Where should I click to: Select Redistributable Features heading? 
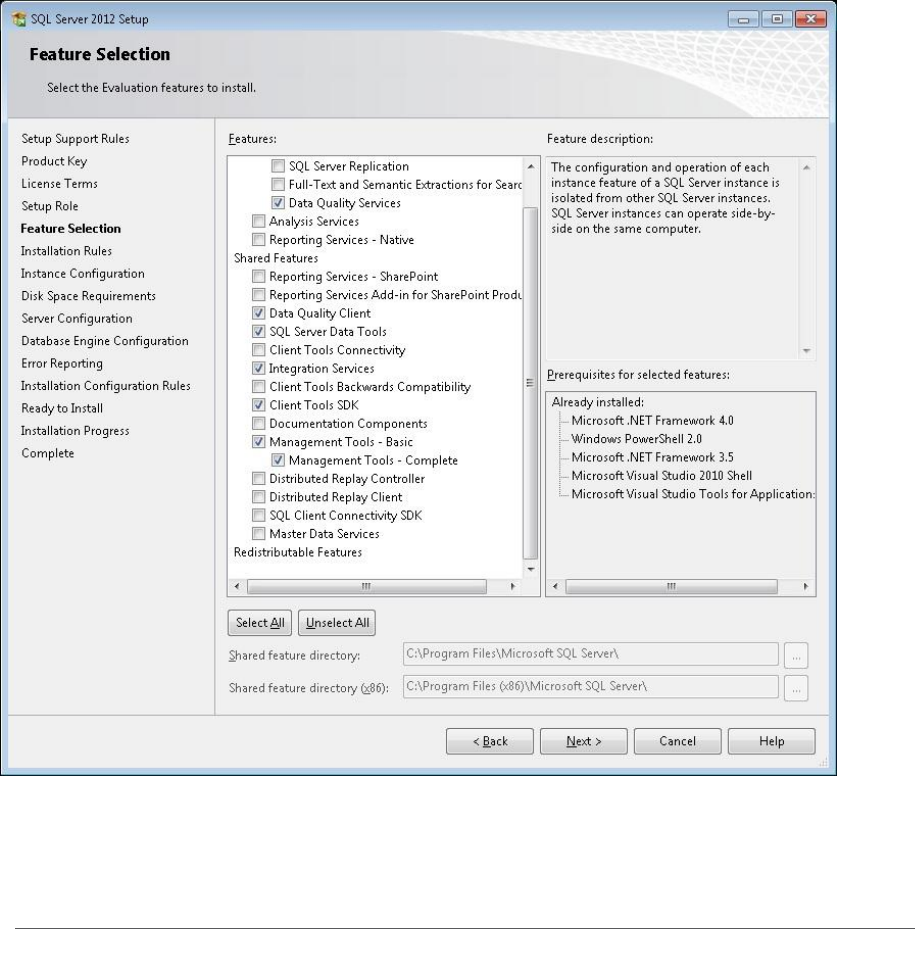point(298,552)
